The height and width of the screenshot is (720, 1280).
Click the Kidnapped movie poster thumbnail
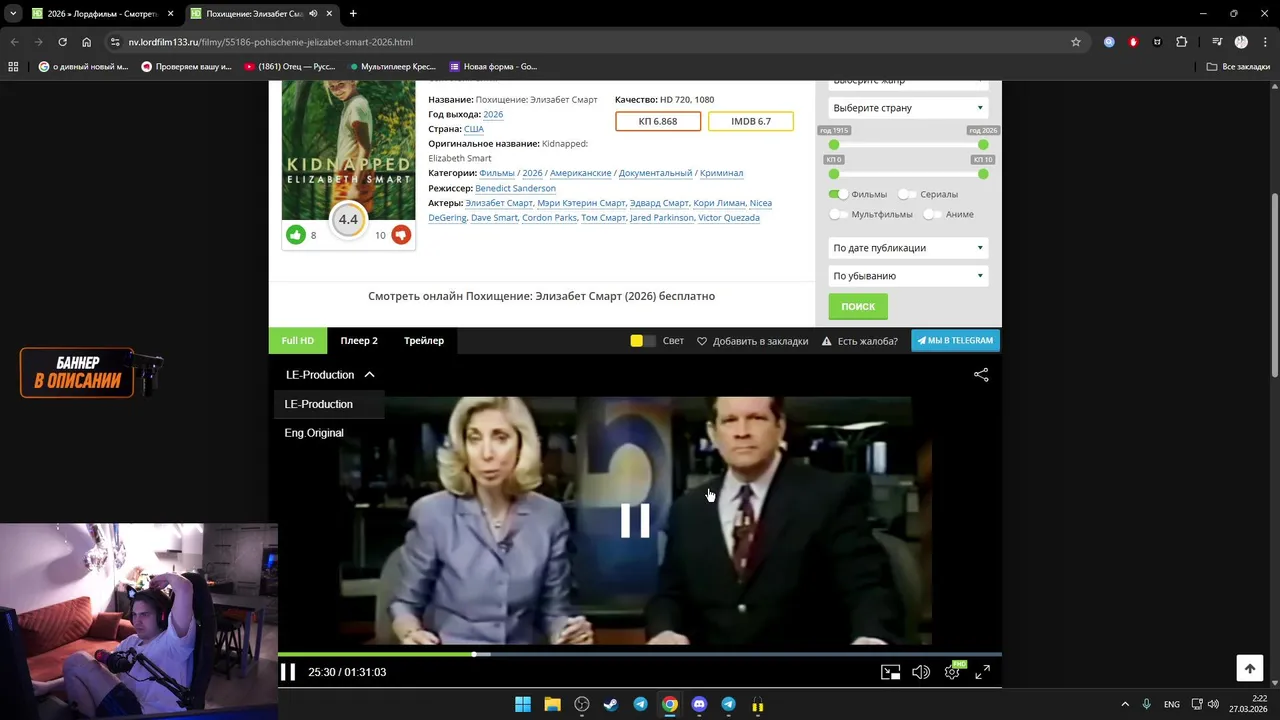click(x=348, y=150)
